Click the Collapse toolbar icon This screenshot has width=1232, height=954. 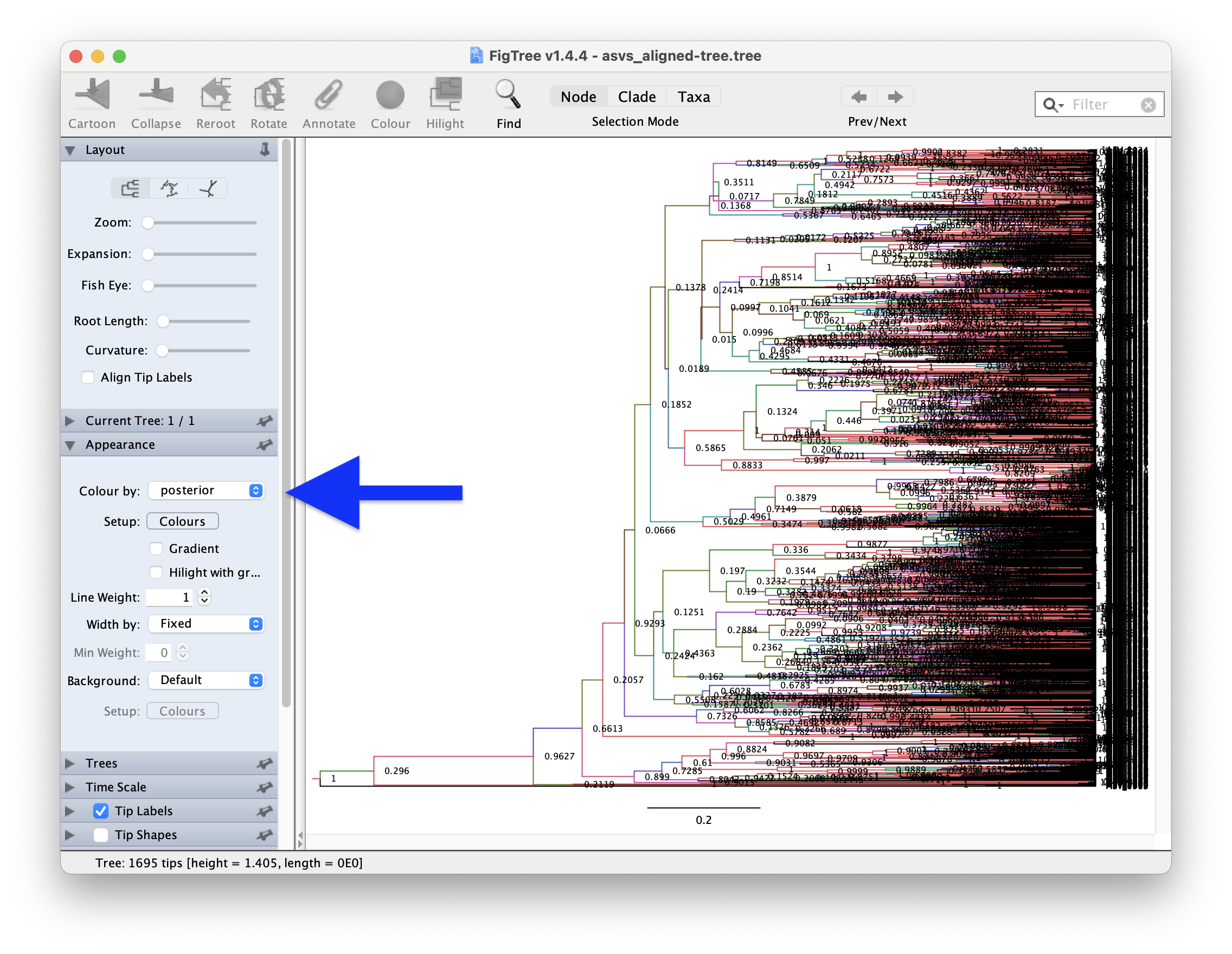[156, 95]
